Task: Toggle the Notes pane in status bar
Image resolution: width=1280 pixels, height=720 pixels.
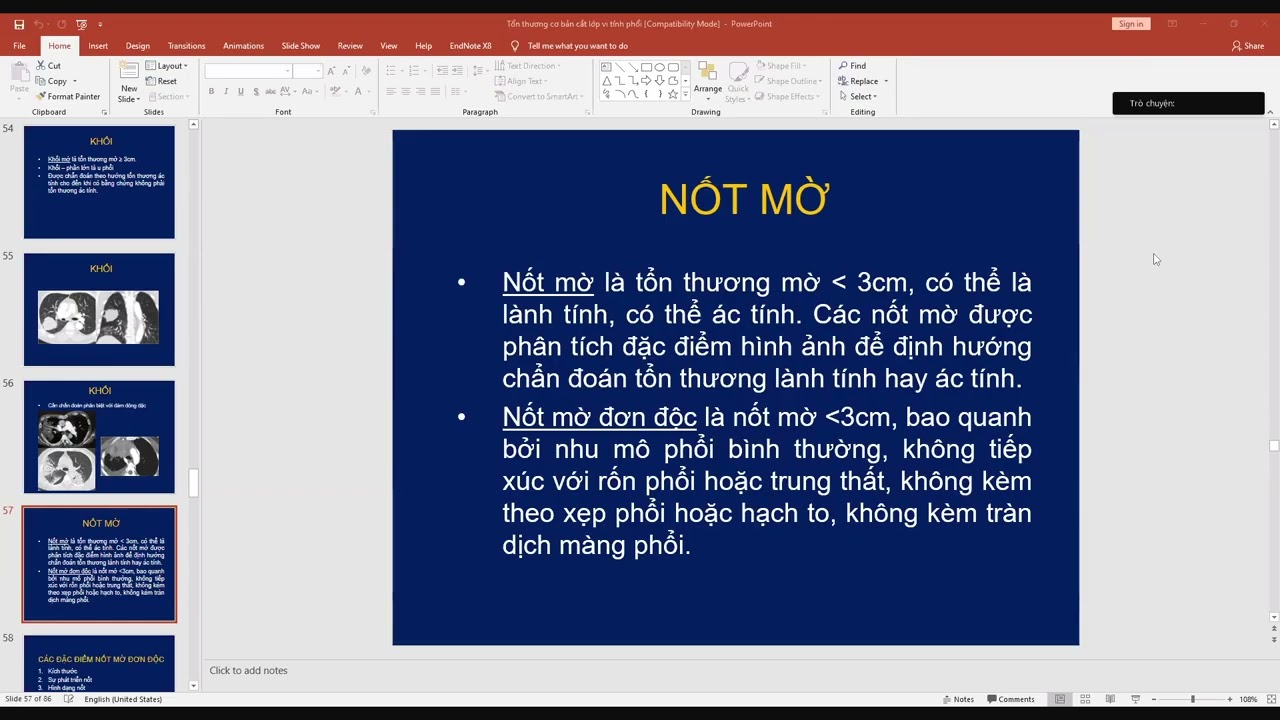Action: click(958, 699)
